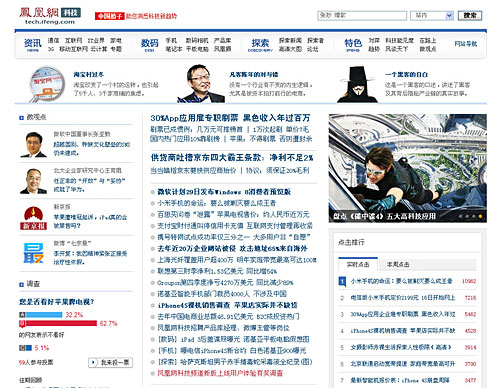Open article 微软计划29日发布Windows 8消费者预览版

click(x=224, y=192)
